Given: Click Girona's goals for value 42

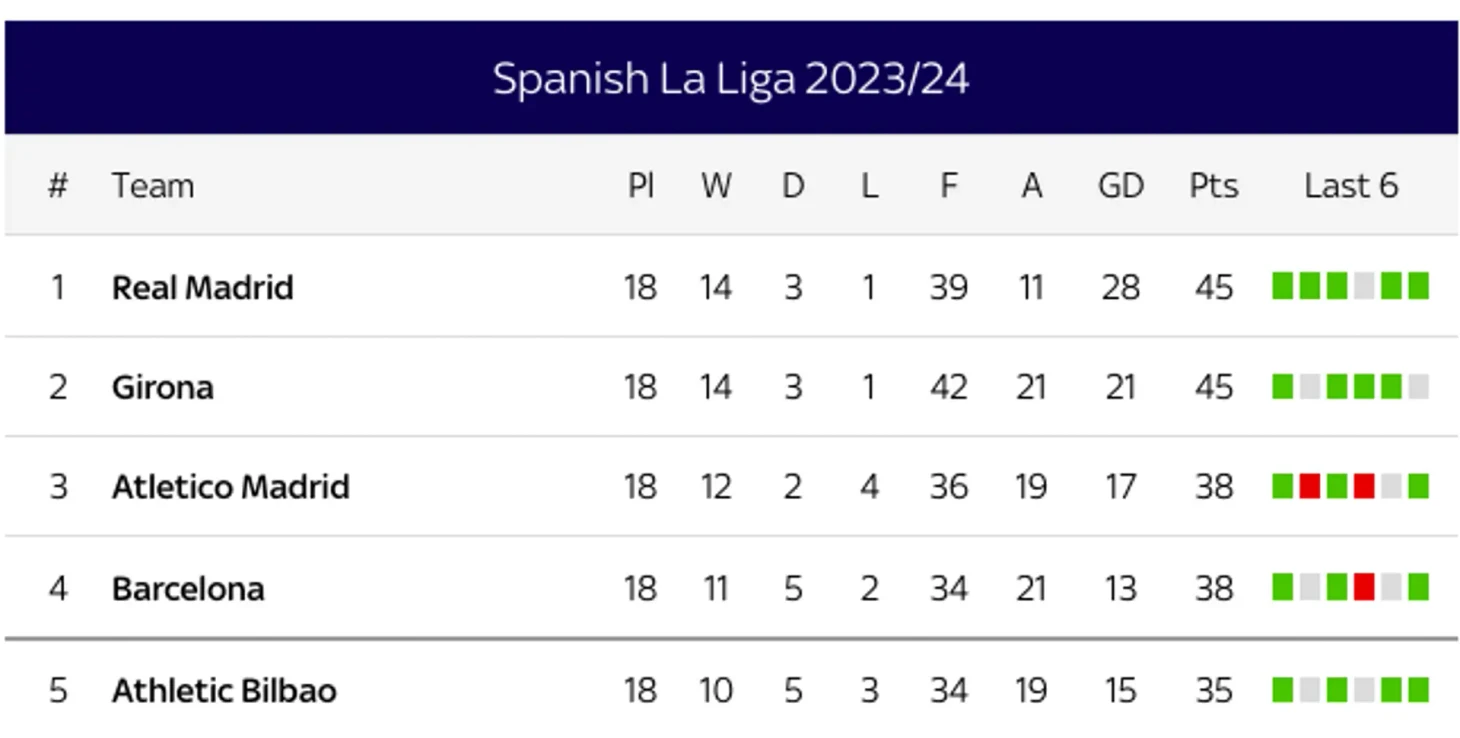Looking at the screenshot, I should point(948,388).
